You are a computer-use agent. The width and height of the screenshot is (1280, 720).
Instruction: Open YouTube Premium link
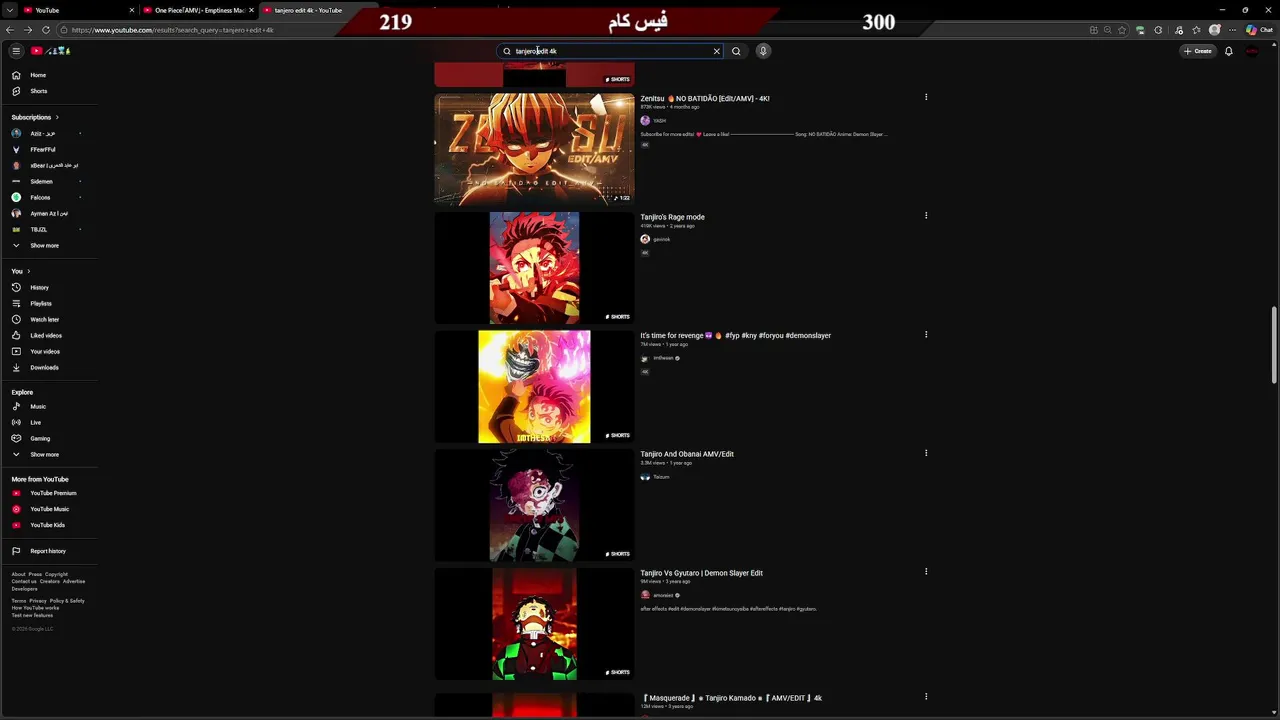coord(48,493)
